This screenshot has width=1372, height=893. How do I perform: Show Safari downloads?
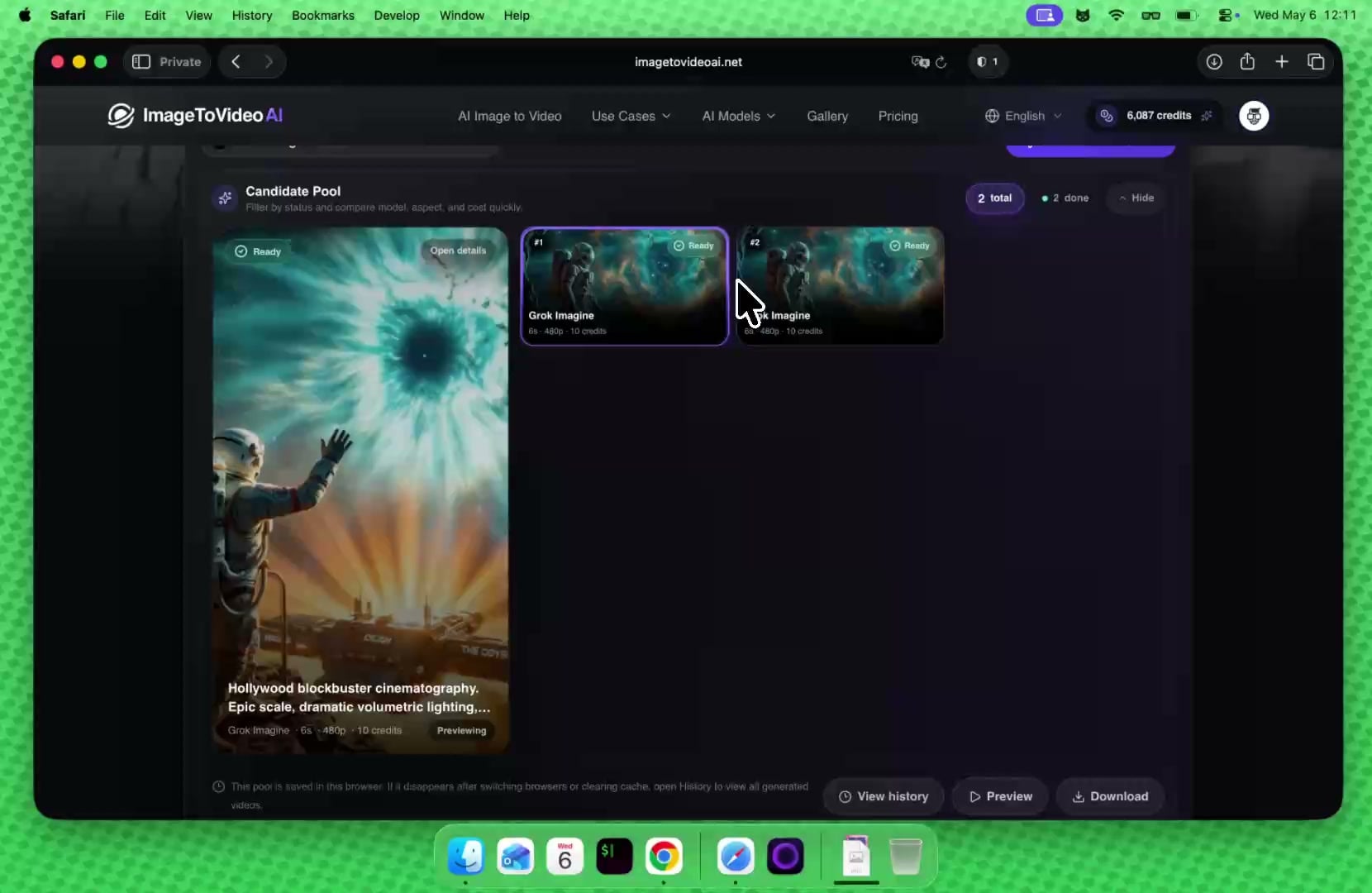point(1213,62)
